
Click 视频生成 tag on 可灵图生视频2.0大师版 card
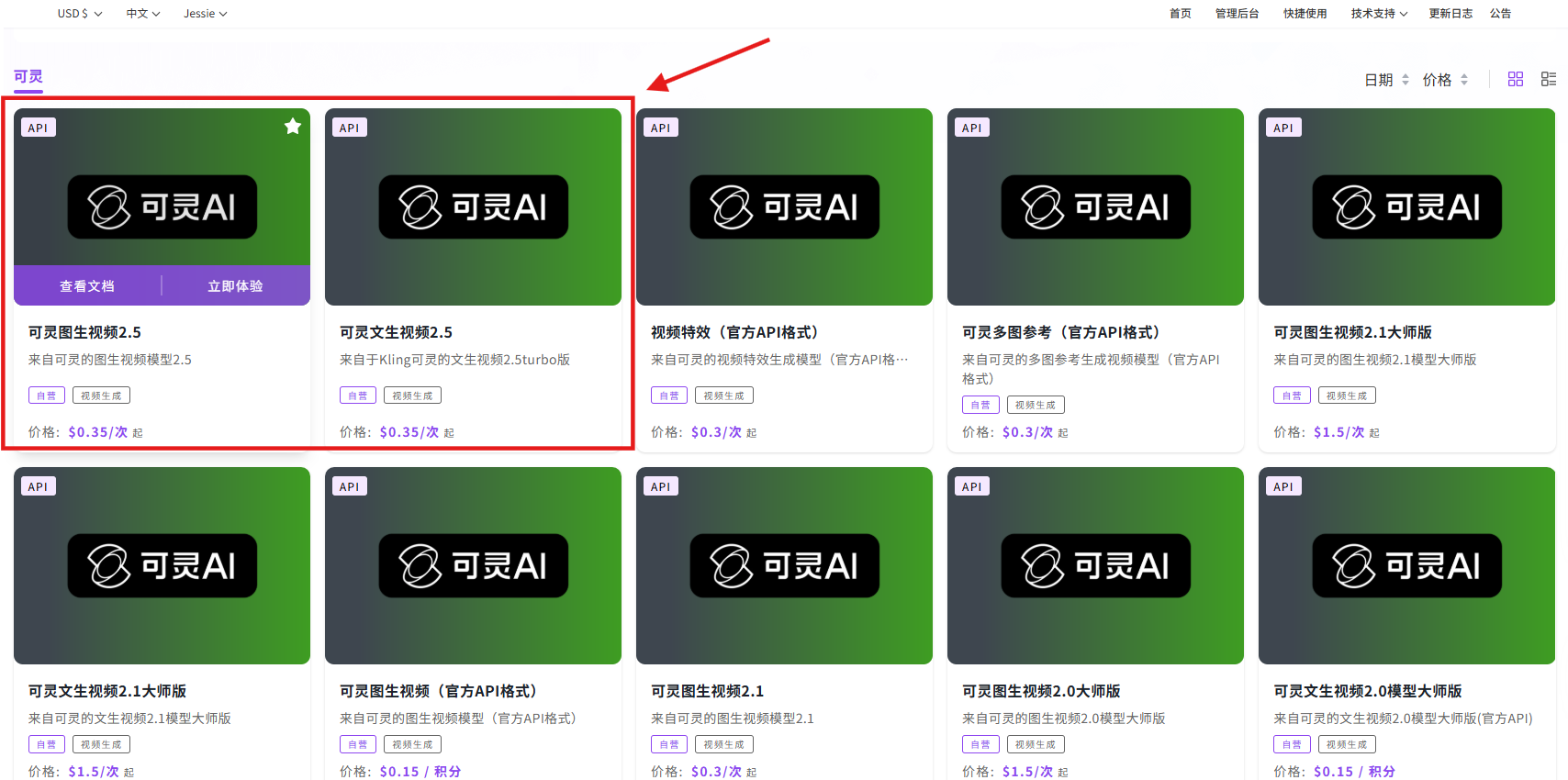click(1035, 744)
